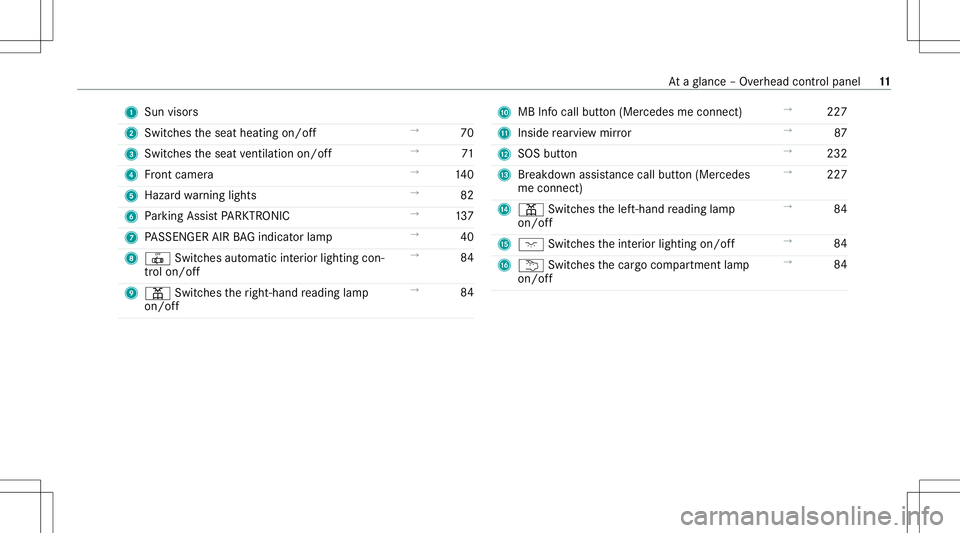Viewport: 960px width, 533px height.
Task: Click page 232 reference for SOS button
Action: coord(837,154)
